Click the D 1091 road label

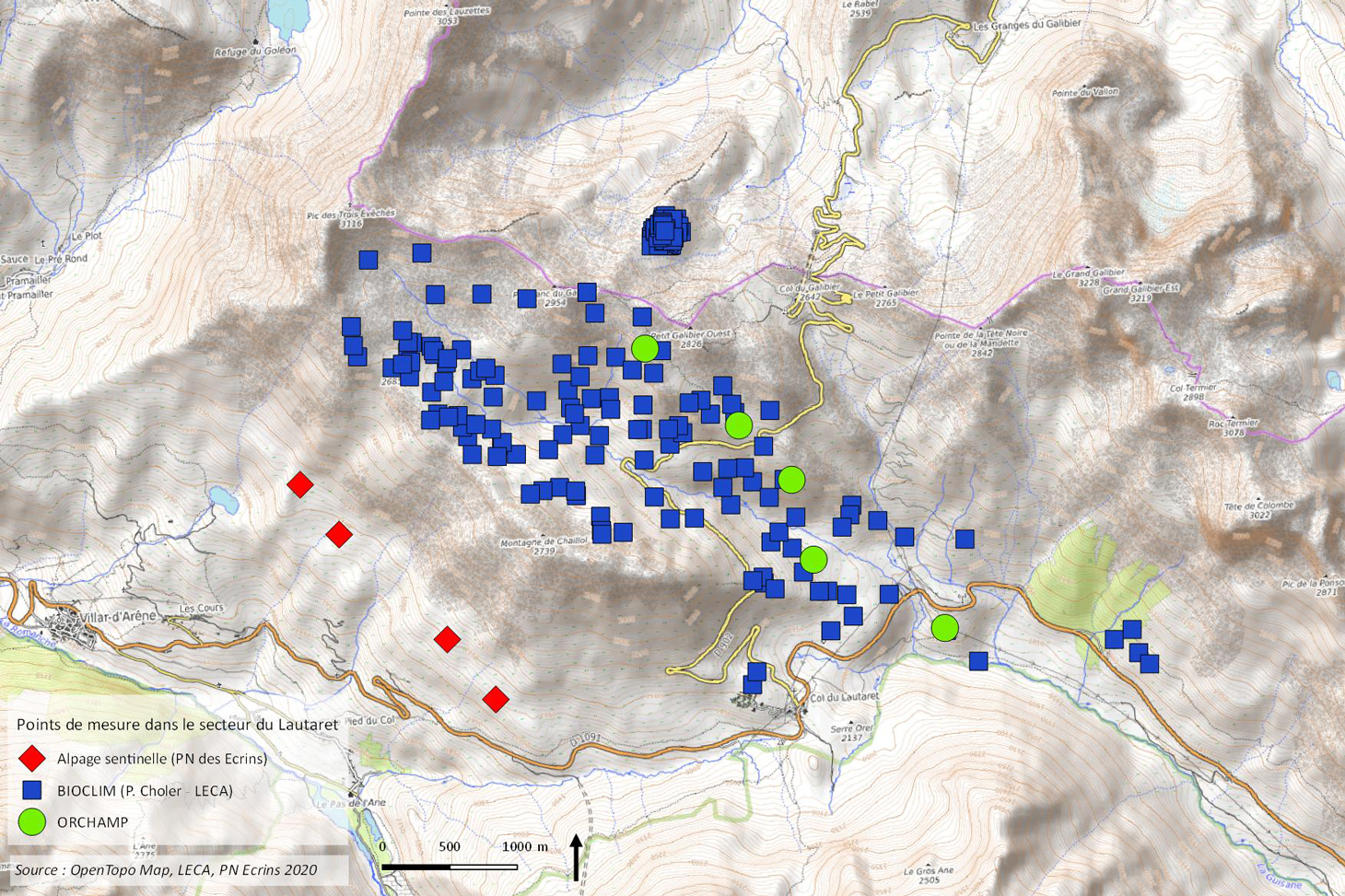point(584,738)
